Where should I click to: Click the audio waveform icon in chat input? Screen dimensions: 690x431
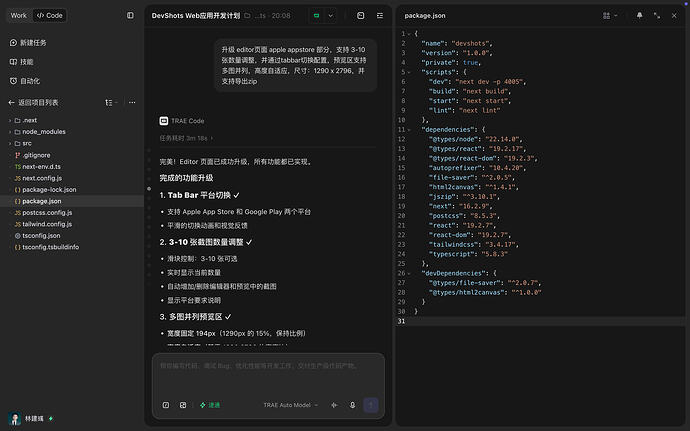tap(334, 405)
